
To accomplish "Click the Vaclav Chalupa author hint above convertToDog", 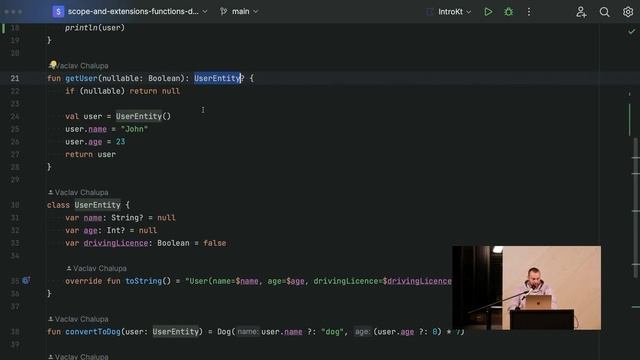I will tap(78, 319).
